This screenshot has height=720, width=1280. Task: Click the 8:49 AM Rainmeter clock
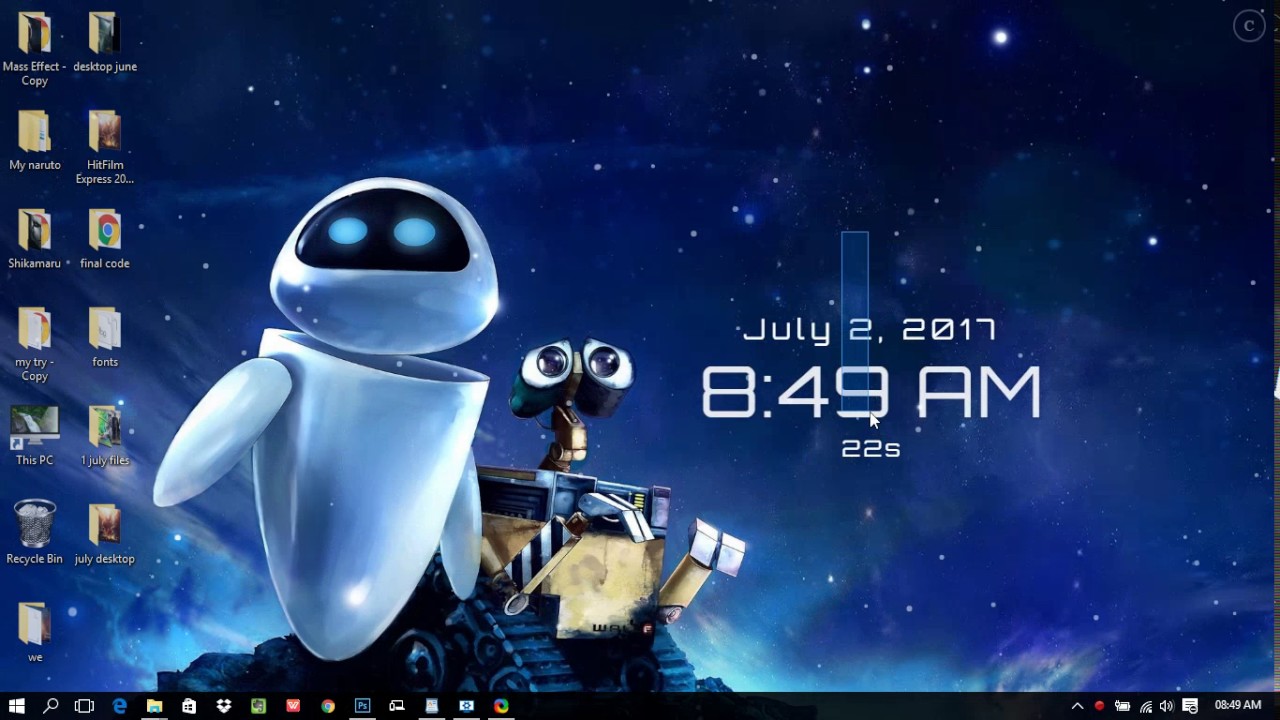871,392
